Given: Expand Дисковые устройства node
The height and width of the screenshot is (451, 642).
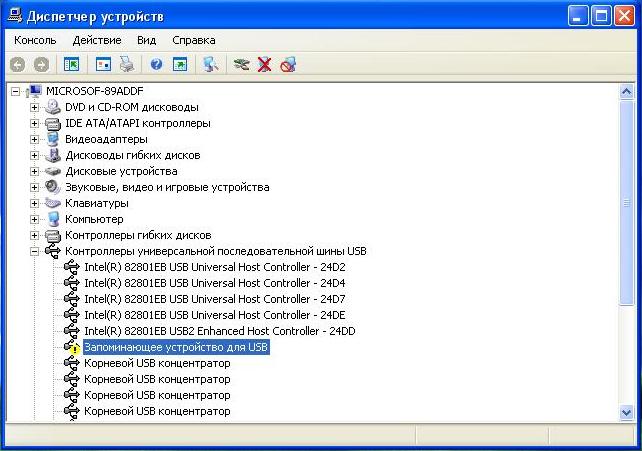Looking at the screenshot, I should click(34, 171).
